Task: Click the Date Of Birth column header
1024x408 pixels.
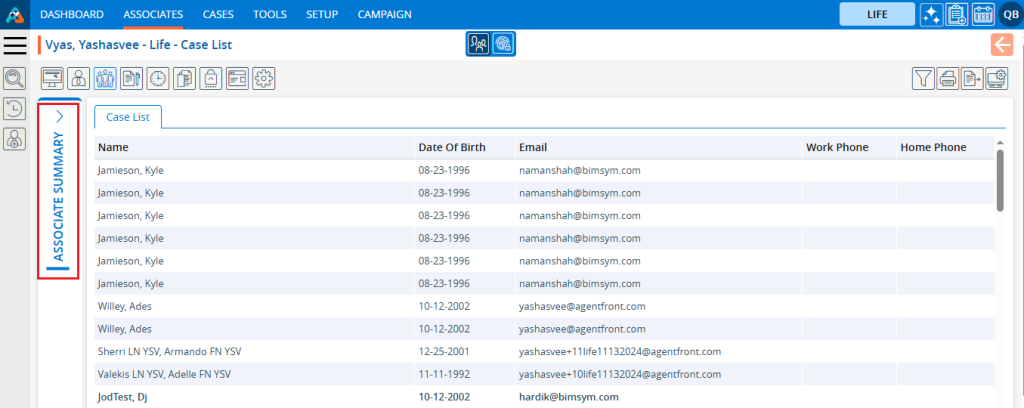Action: [x=451, y=147]
